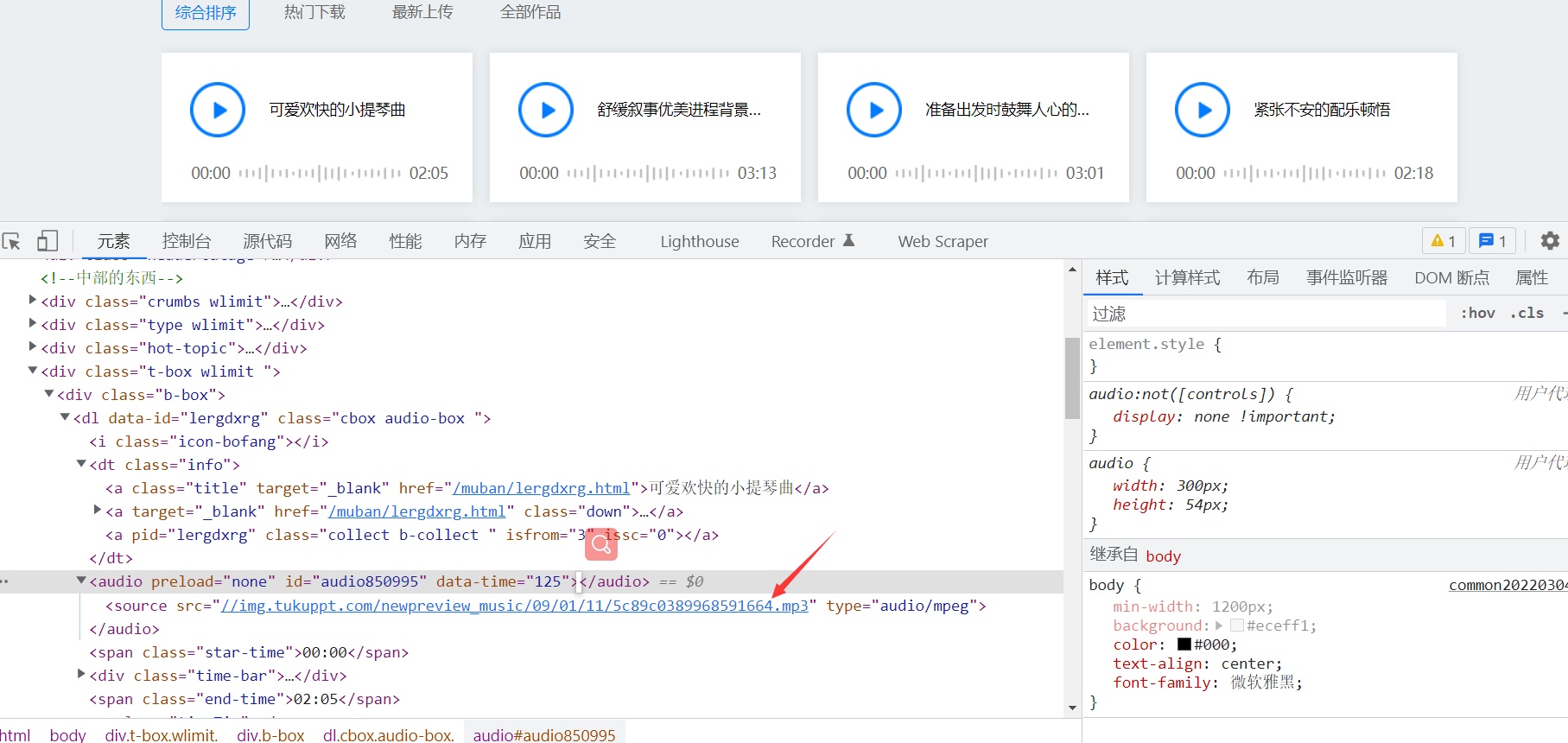Click the element inspector arrow icon

coord(12,241)
